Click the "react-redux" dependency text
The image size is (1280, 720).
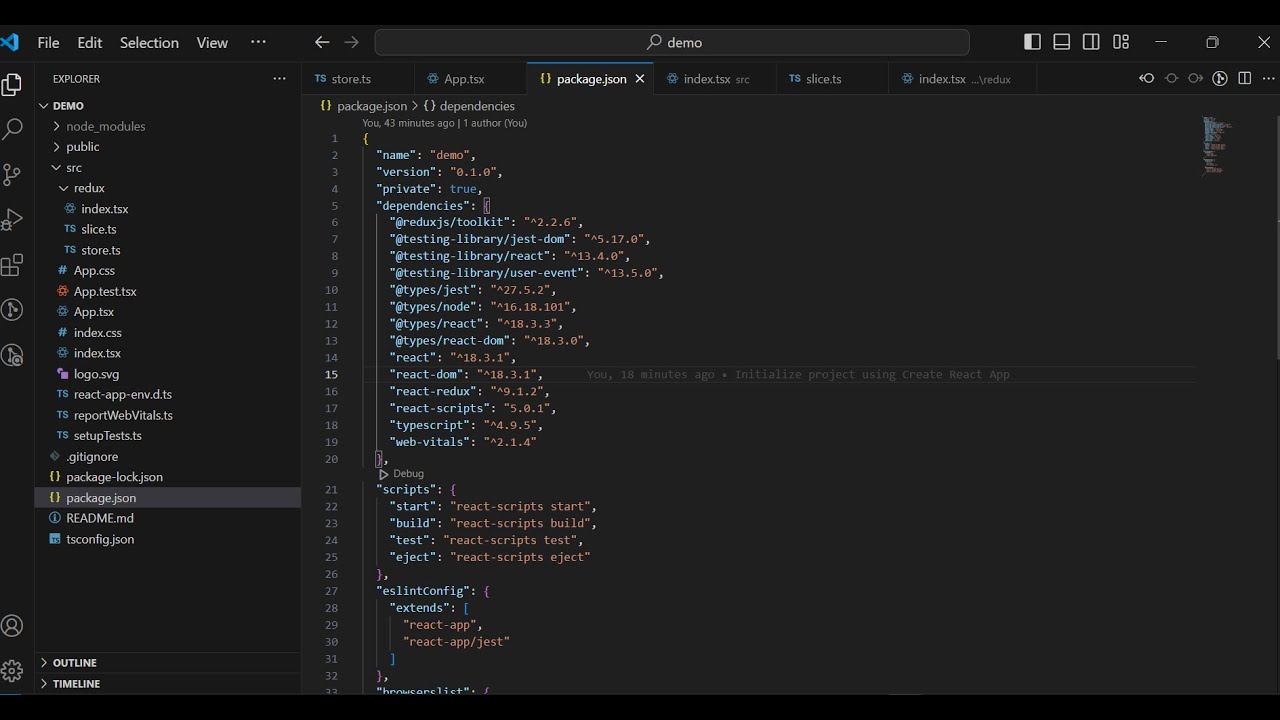pos(432,391)
